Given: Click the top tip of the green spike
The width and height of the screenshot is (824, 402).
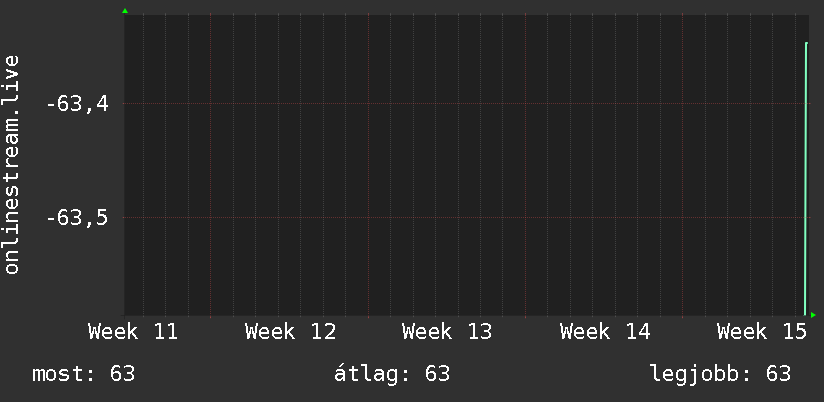Looking at the screenshot, I should tap(806, 44).
